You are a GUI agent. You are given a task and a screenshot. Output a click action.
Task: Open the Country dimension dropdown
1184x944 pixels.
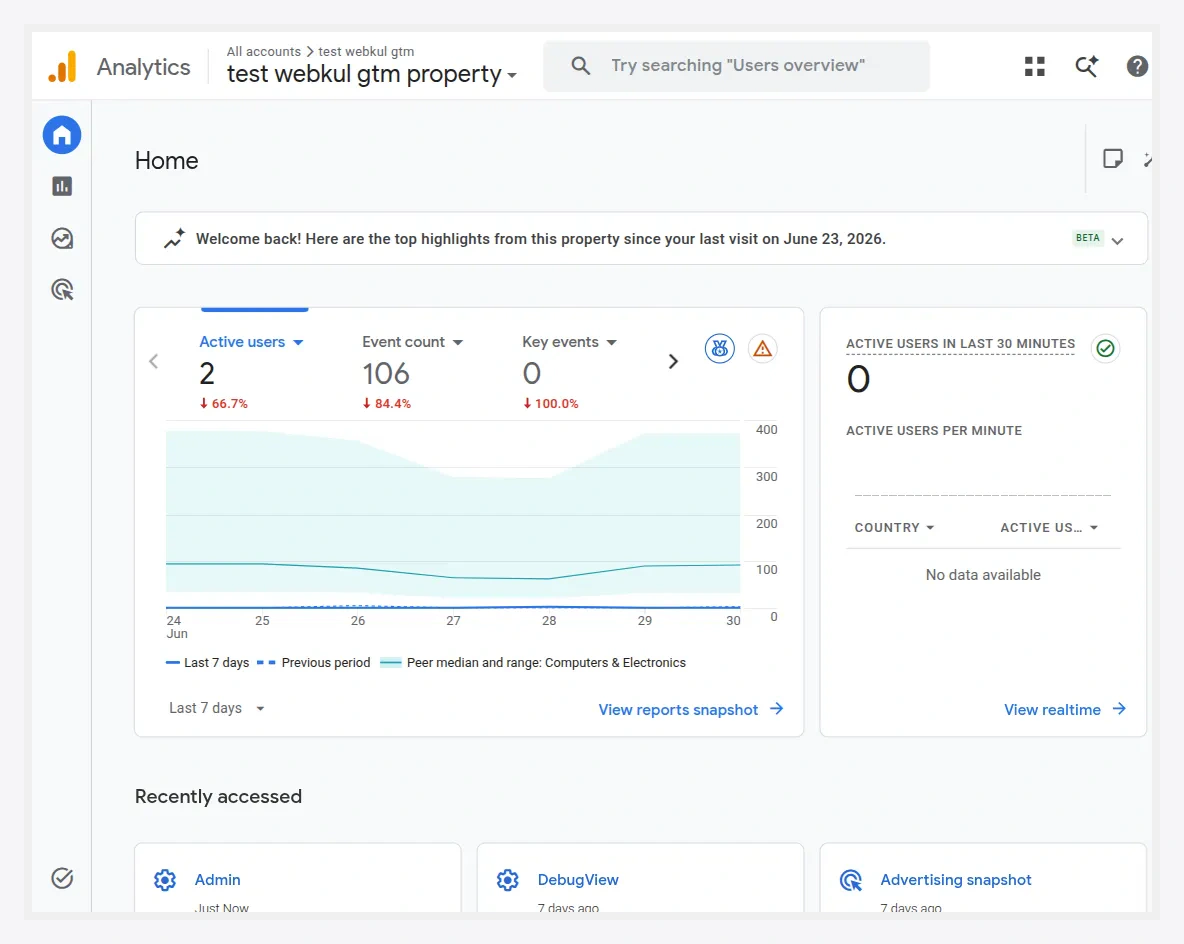[x=894, y=528]
